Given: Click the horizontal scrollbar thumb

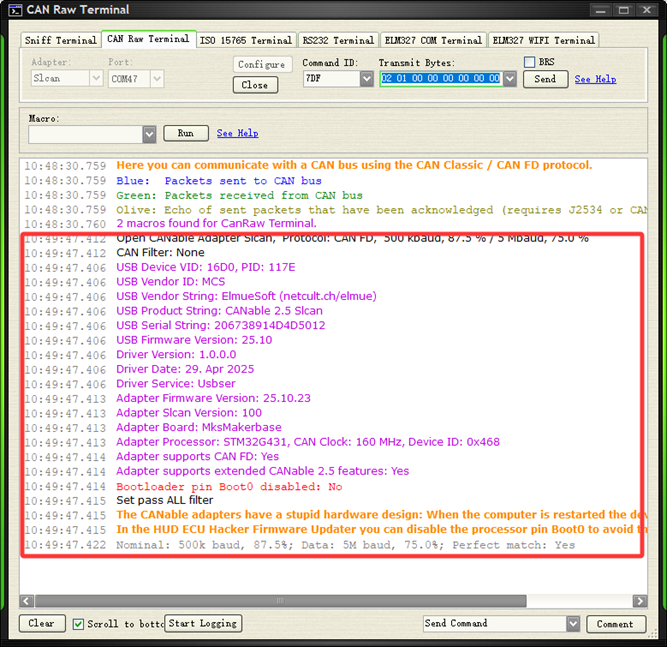Looking at the screenshot, I should pyautogui.click(x=281, y=601).
